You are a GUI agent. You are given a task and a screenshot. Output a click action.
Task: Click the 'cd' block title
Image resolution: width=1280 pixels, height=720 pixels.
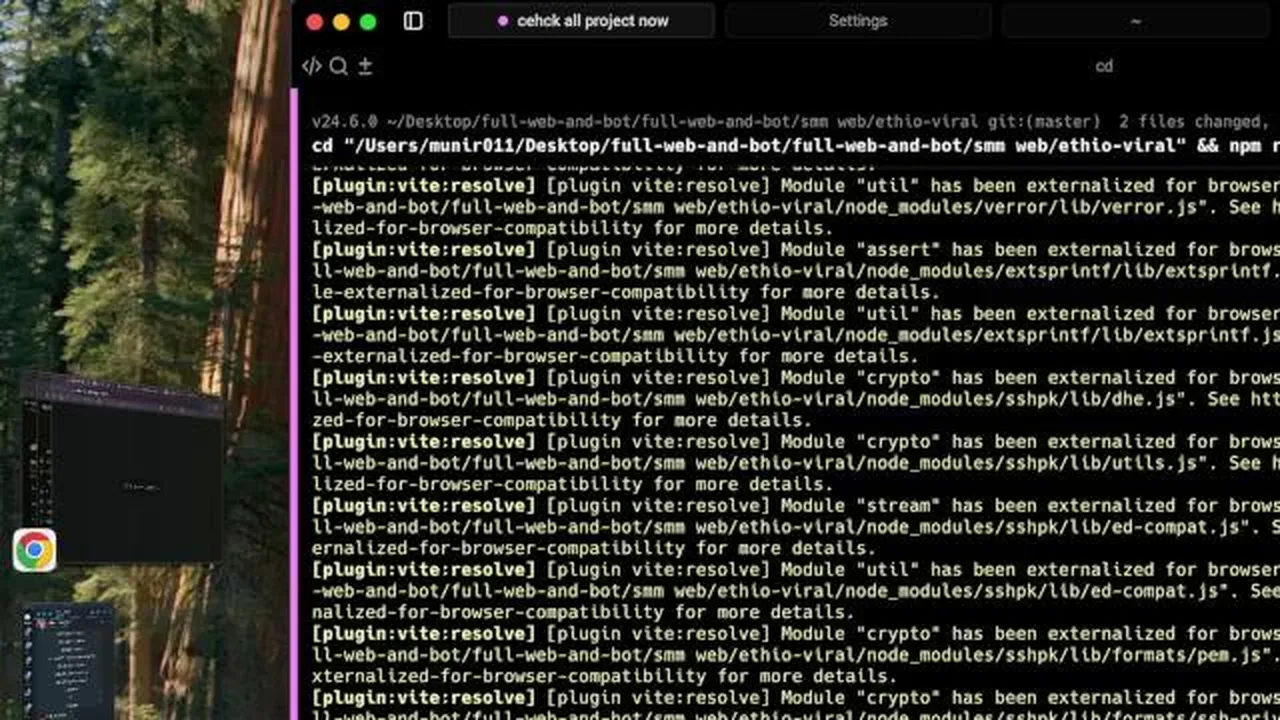click(x=1104, y=66)
